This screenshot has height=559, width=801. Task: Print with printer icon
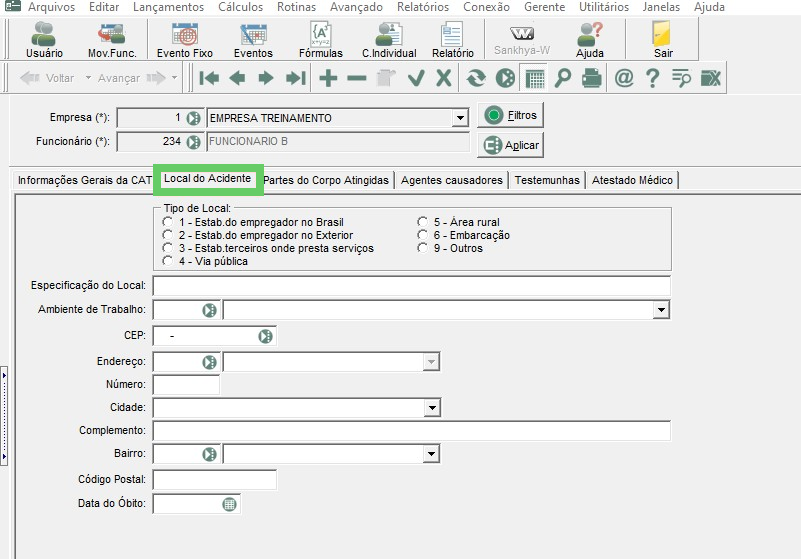(x=592, y=78)
